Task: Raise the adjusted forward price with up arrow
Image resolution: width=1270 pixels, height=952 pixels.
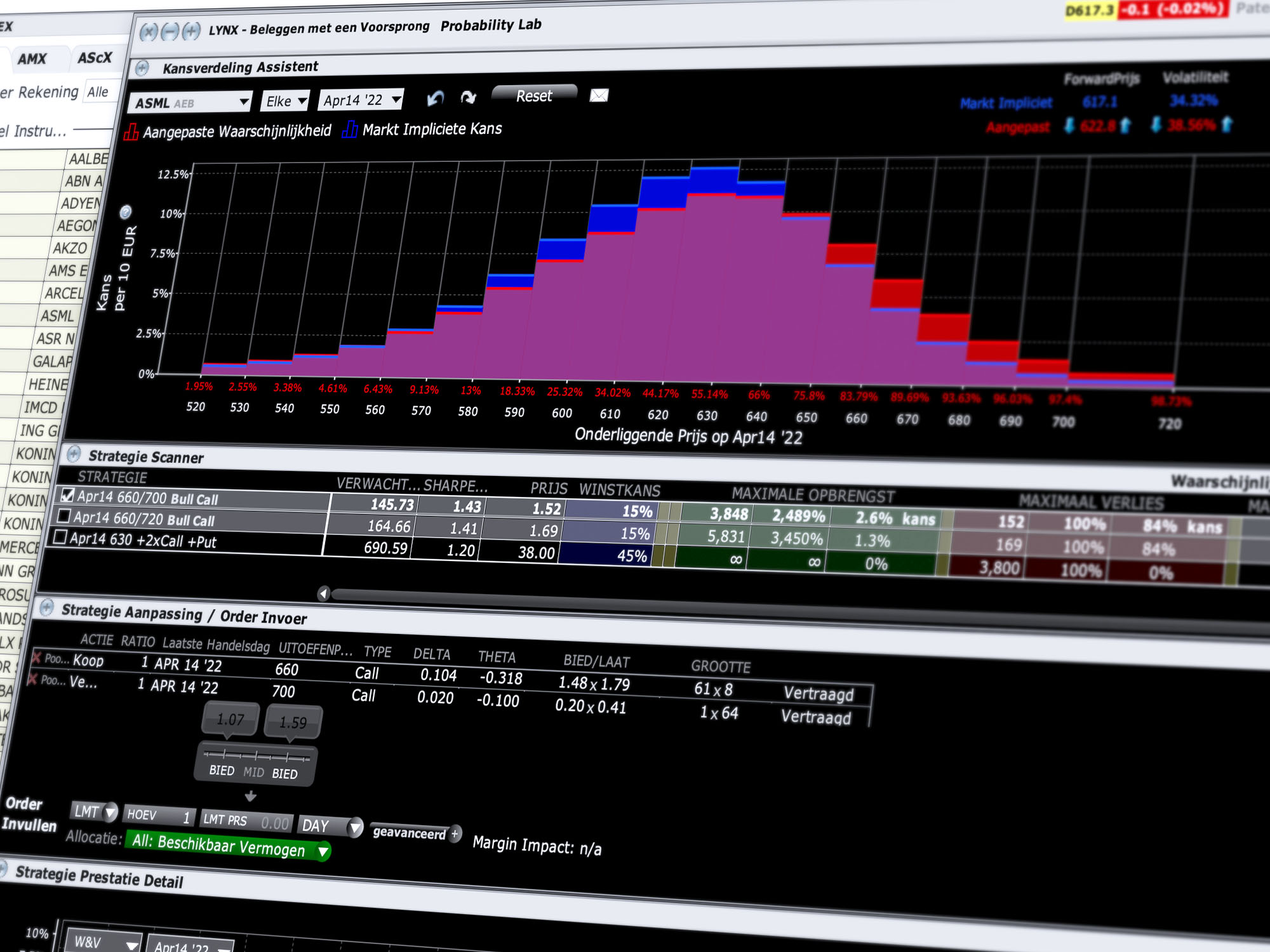Action: (x=1125, y=125)
